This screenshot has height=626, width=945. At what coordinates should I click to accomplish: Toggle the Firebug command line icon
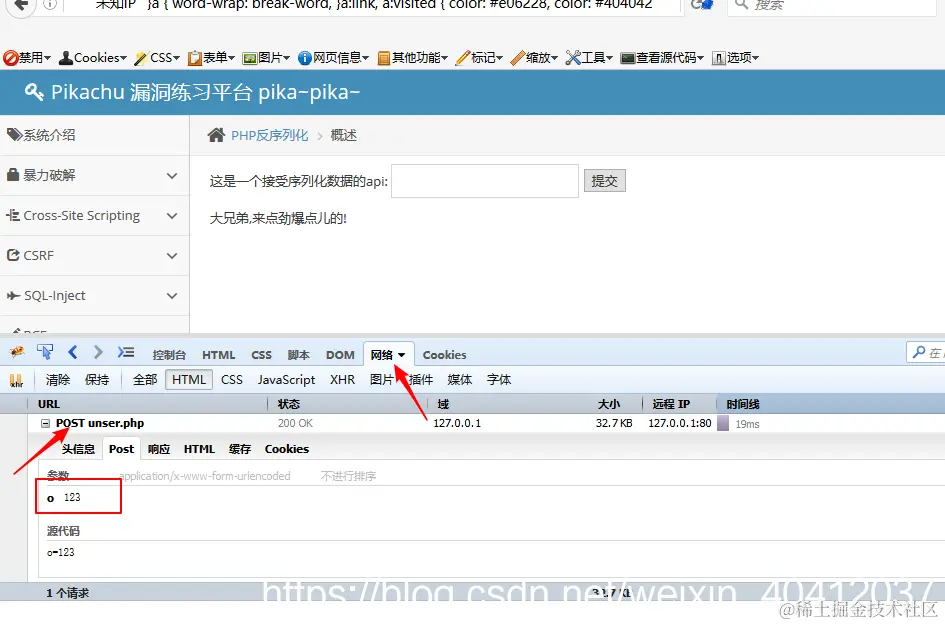point(125,352)
